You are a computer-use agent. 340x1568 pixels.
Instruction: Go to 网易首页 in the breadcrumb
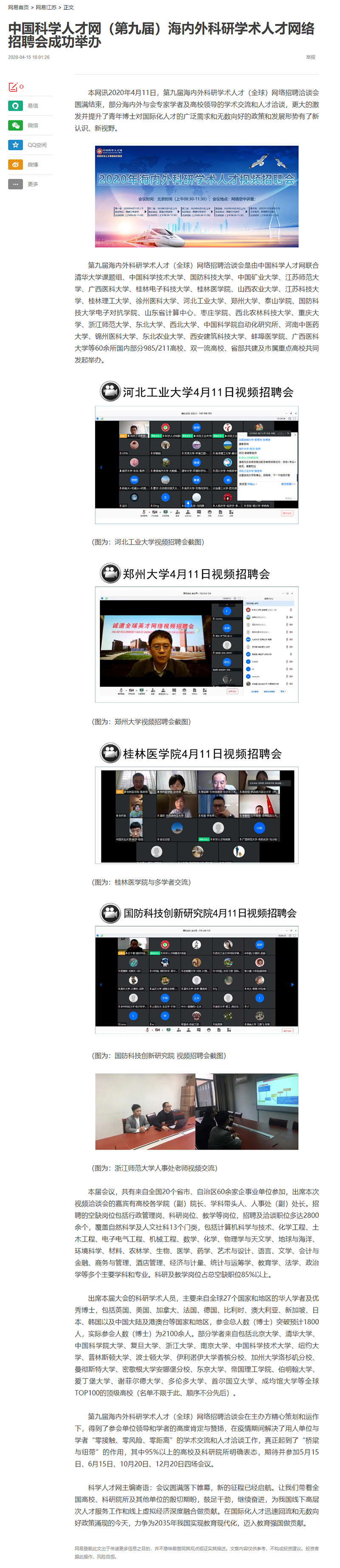pos(18,7)
